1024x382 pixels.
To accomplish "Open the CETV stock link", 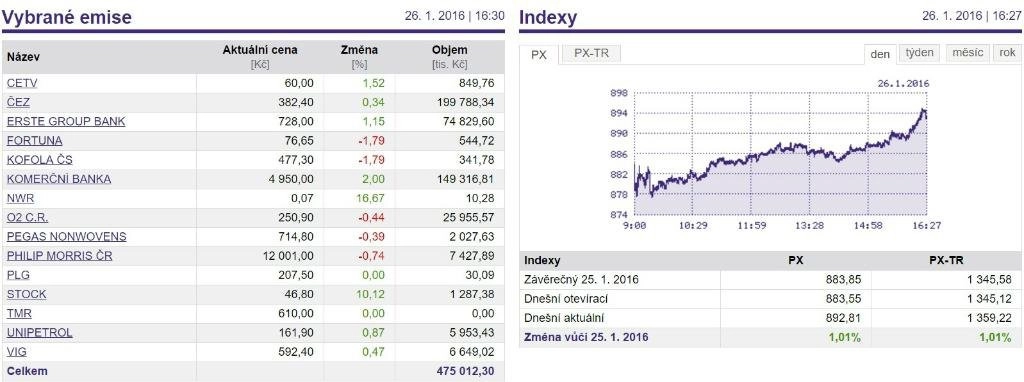I will (22, 83).
